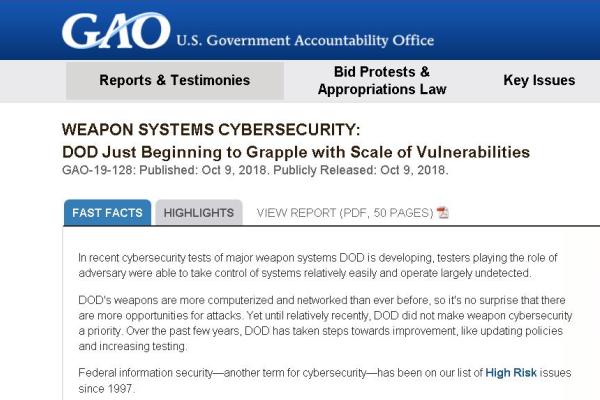Click the 'Federal information security' paragraph

pos(324,380)
